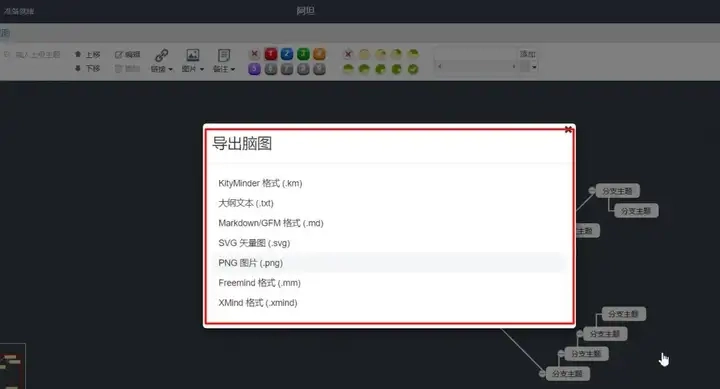This screenshot has width=720, height=389.
Task: Mark progress complete with green check
Action: (x=413, y=69)
